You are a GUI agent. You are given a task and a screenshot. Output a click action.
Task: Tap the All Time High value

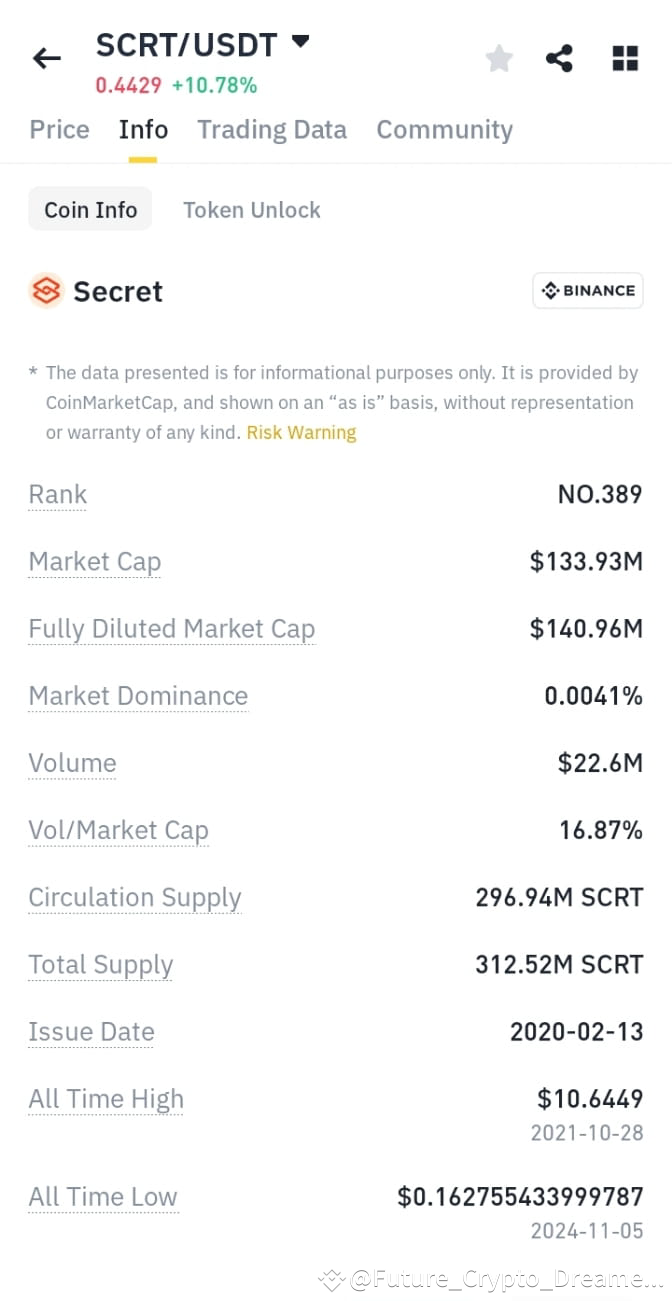pos(589,1098)
